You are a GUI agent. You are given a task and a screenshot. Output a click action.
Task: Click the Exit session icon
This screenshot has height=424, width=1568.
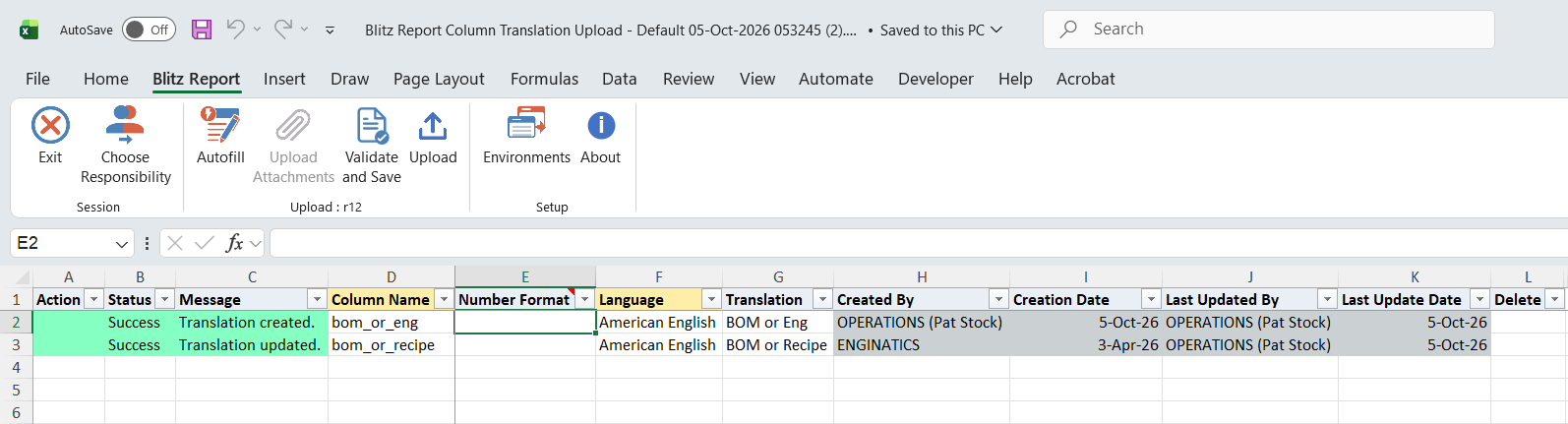50,126
